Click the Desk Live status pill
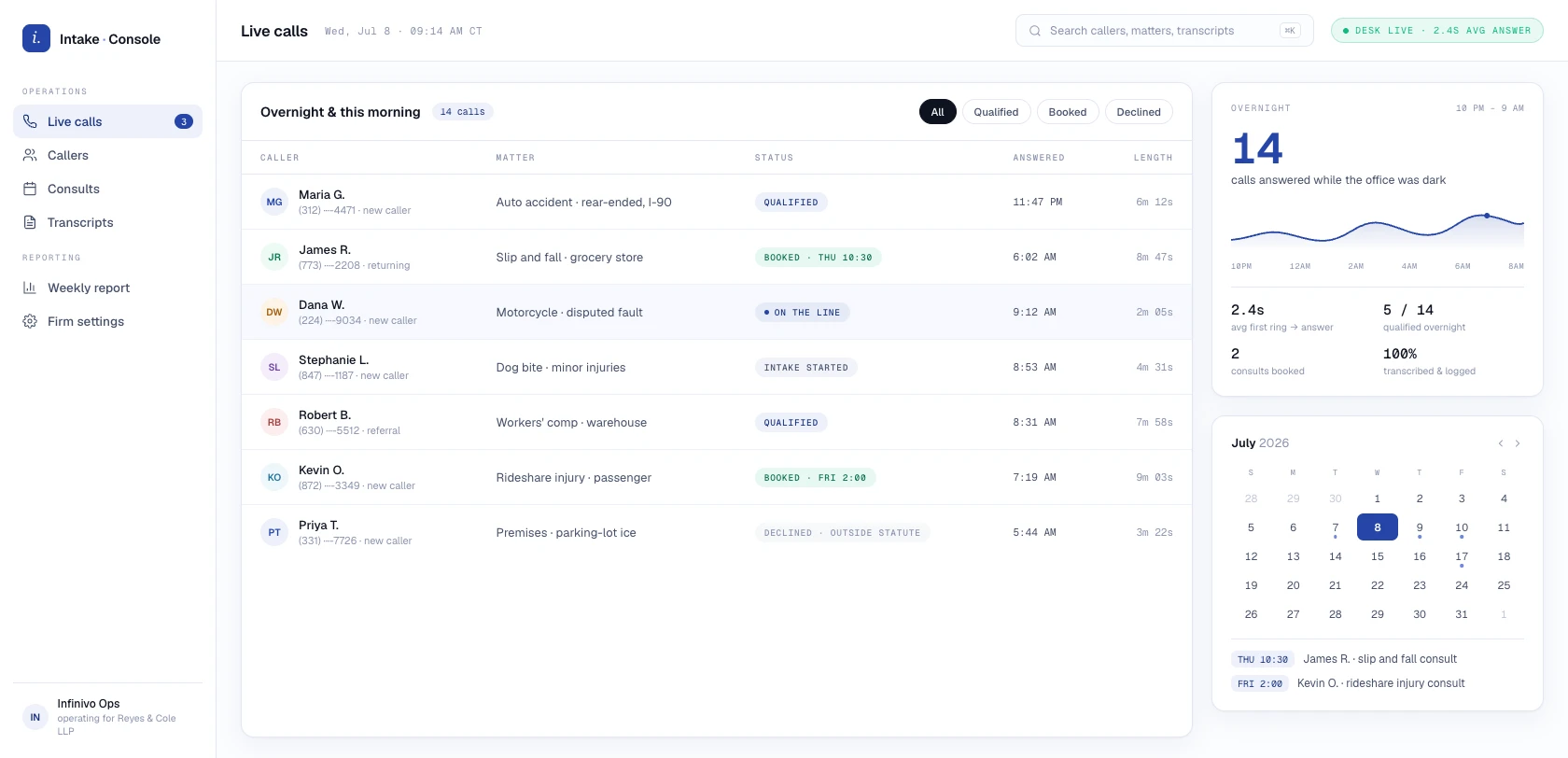The height and width of the screenshot is (758, 1568). click(1436, 31)
